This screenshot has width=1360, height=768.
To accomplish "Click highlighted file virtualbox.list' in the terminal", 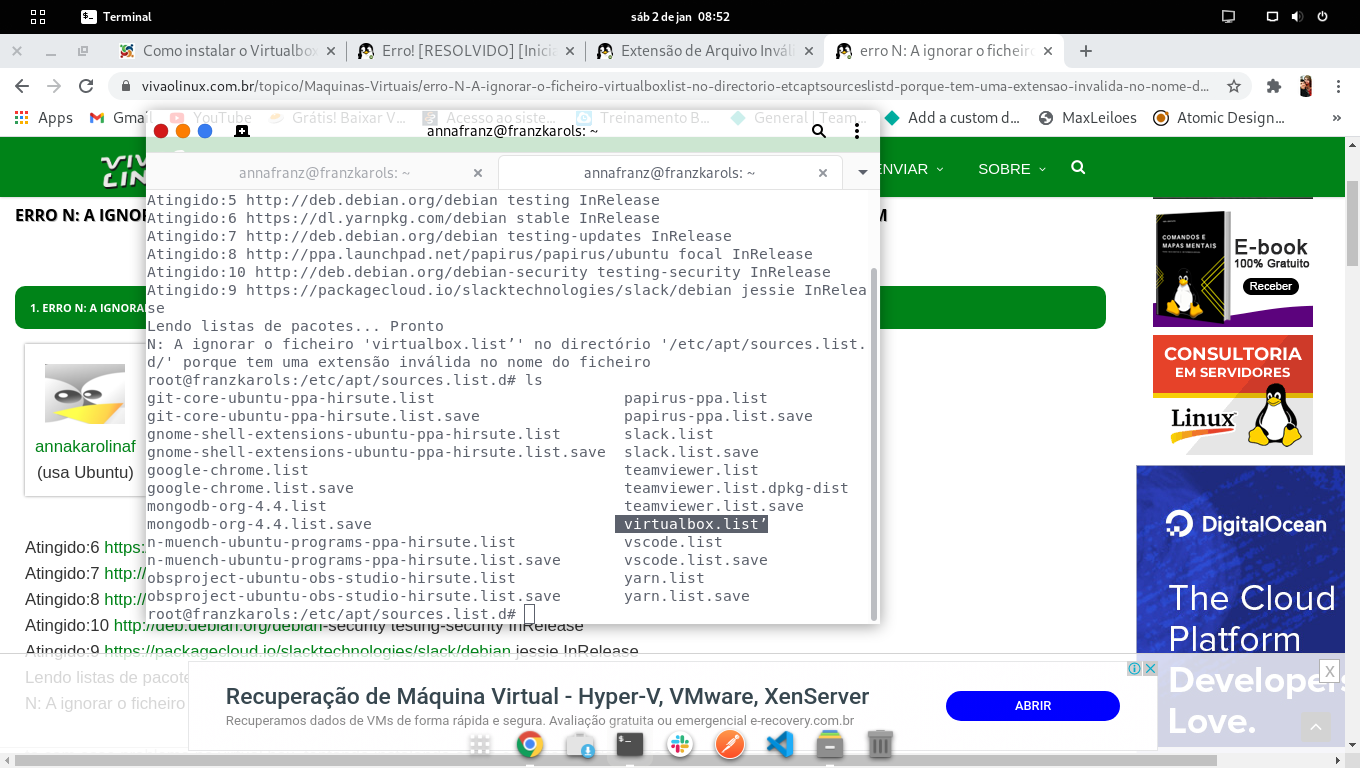I will (691, 524).
